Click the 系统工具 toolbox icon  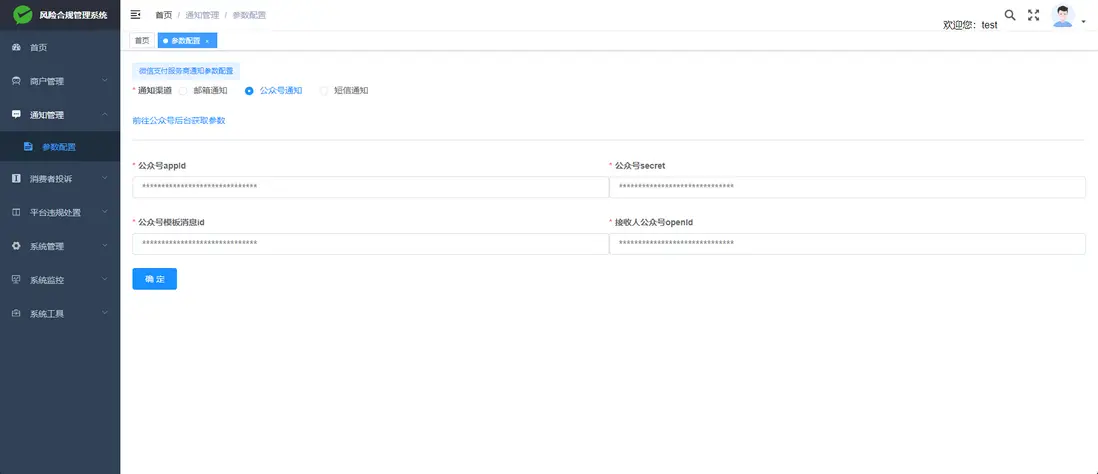(16, 313)
